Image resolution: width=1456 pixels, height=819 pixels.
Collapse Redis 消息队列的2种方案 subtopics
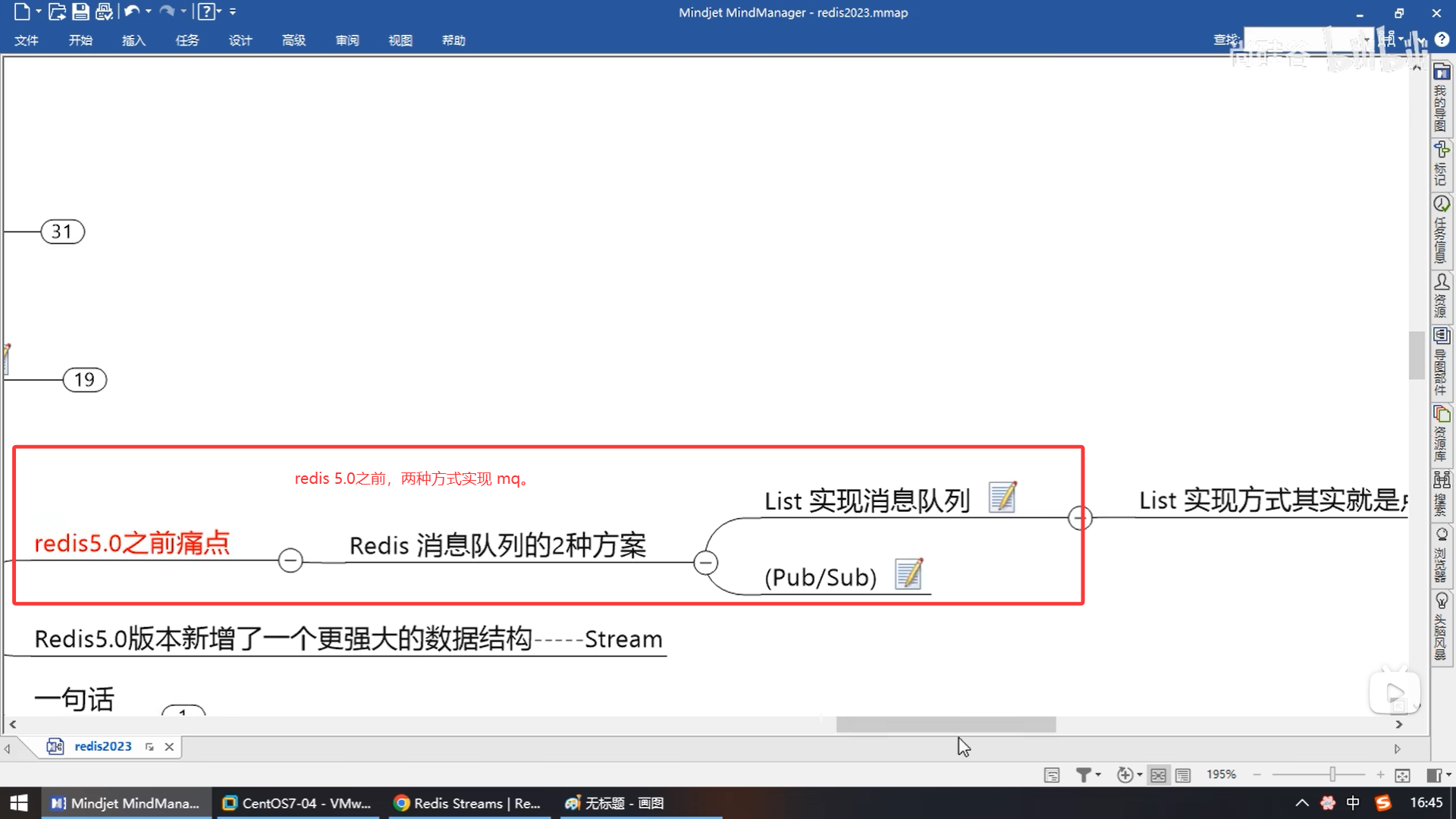click(x=705, y=563)
